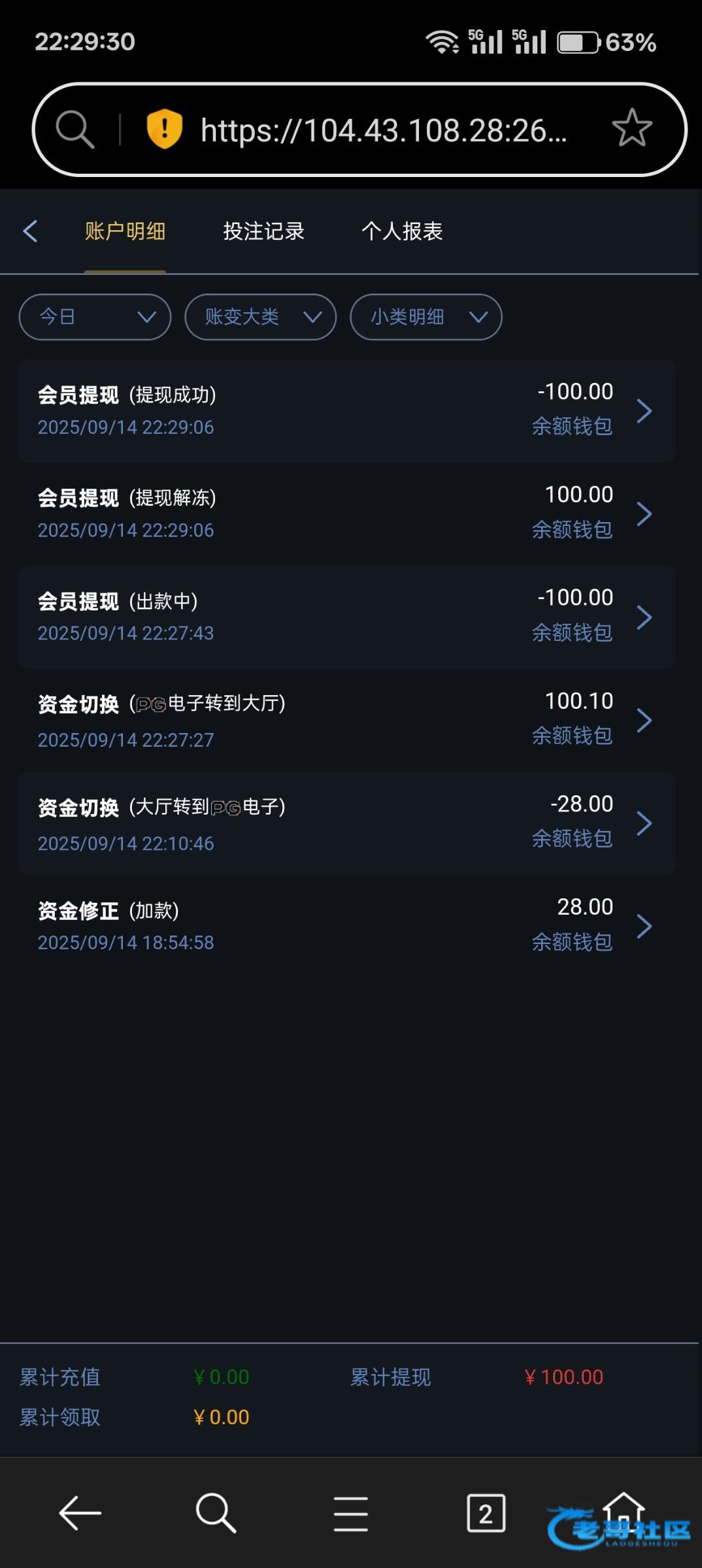Tap the security warning shield icon

tap(164, 129)
